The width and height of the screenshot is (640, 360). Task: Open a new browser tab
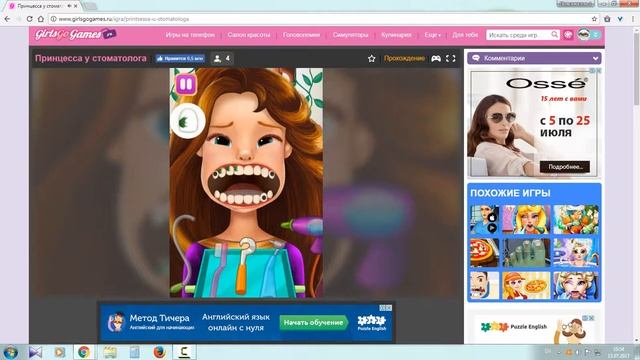tap(90, 6)
